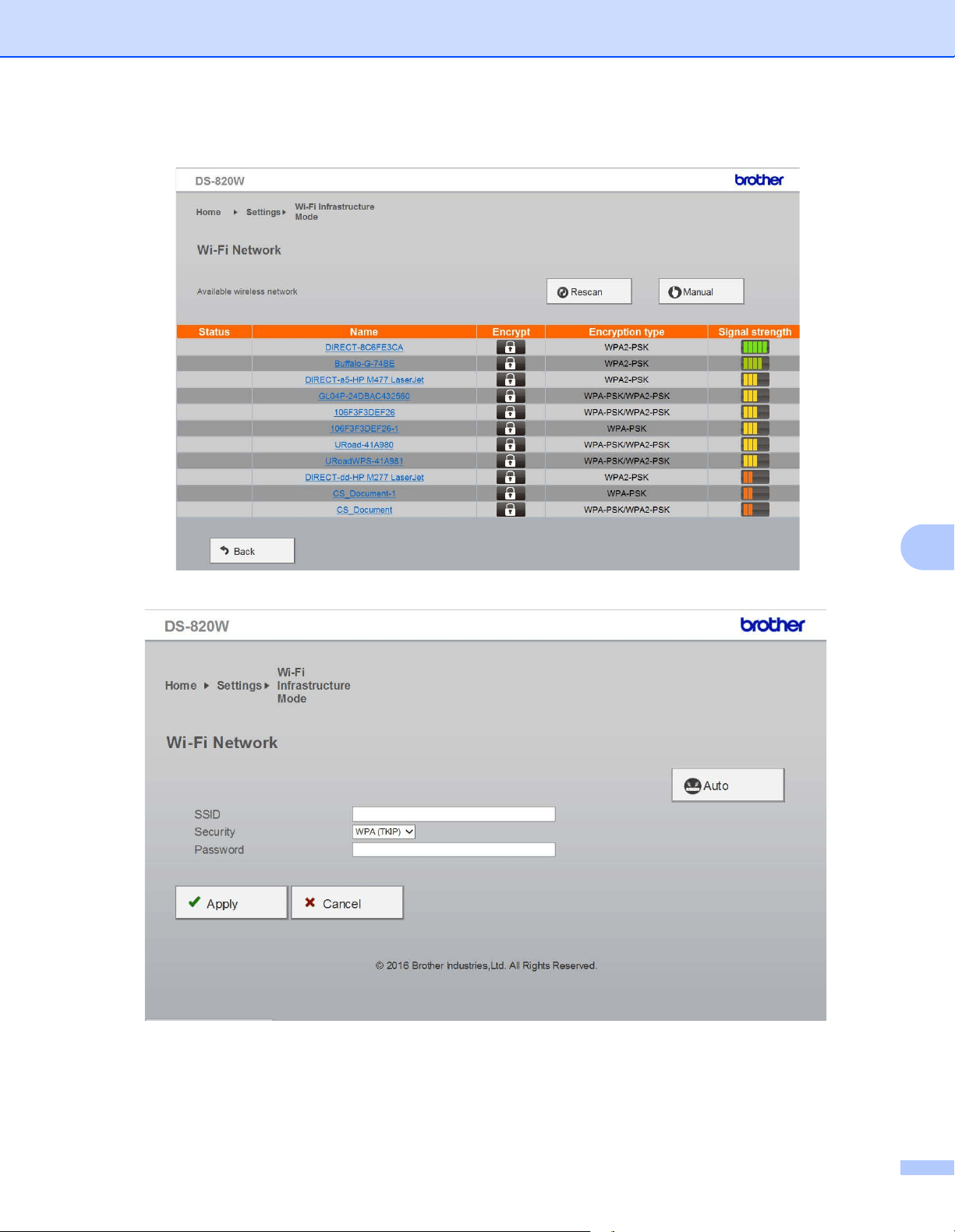This screenshot has height=1232, width=955.
Task: Click signal strength icon for URoad-41A980
Action: click(755, 445)
